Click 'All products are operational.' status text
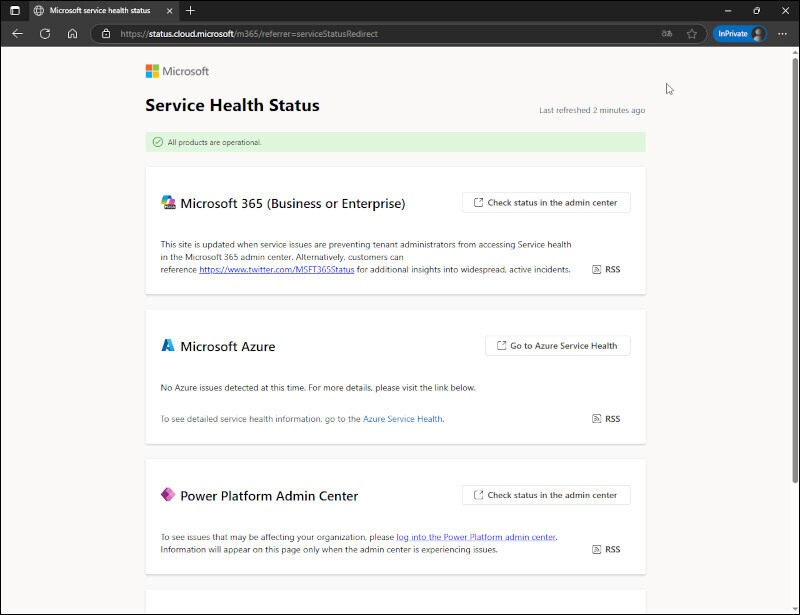The image size is (800, 615). tap(214, 142)
